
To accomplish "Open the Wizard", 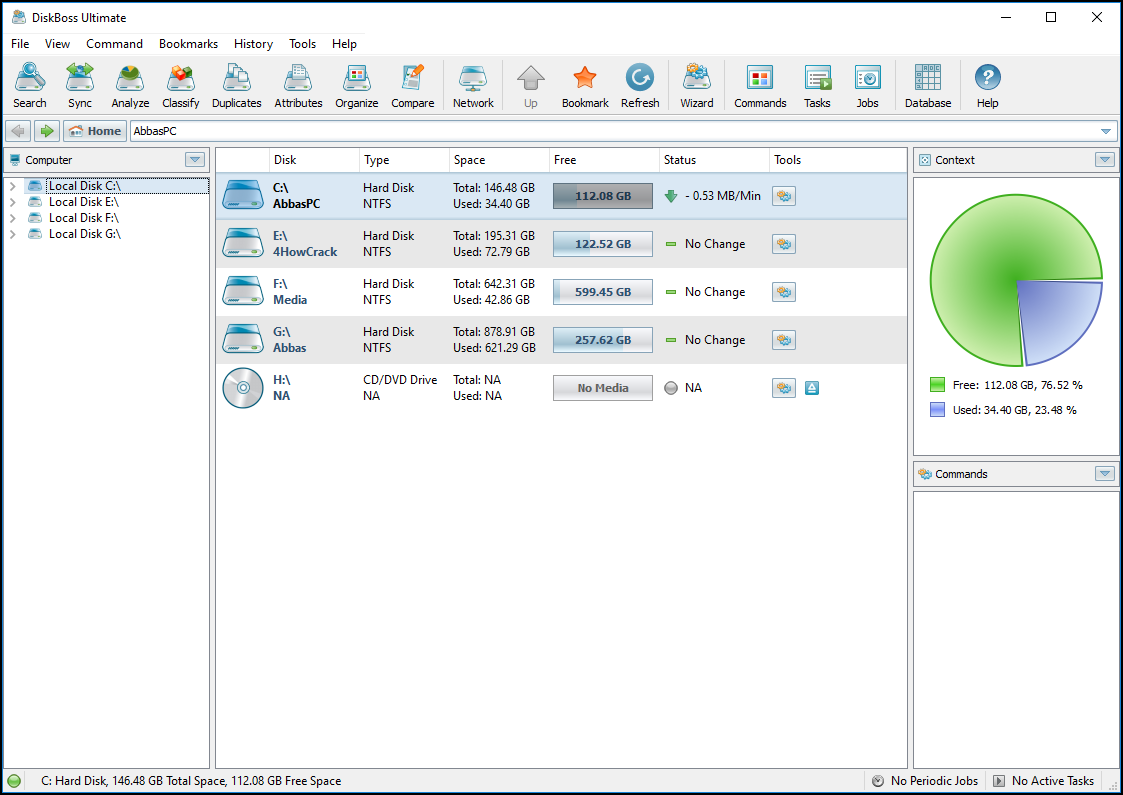I will 696,86.
